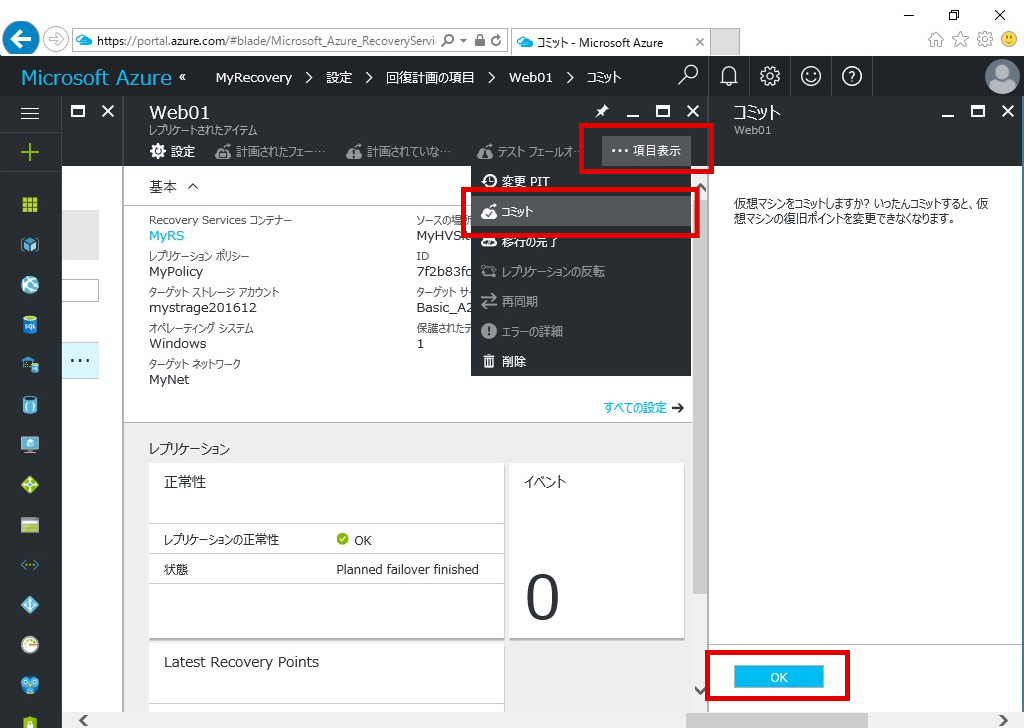Open the owl icon in sidebar

pos(30,684)
